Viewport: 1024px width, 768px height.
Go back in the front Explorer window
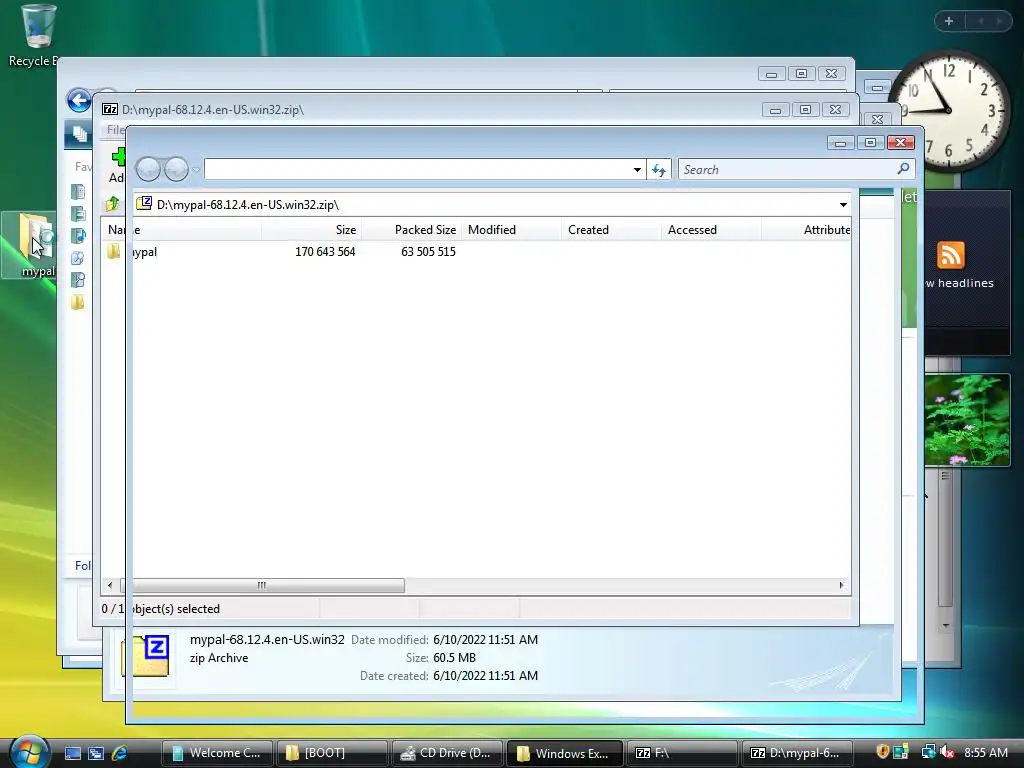tap(148, 170)
